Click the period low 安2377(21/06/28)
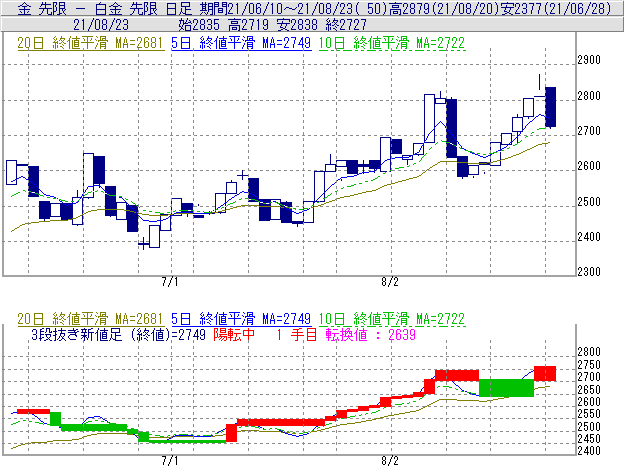624x475 pixels. (556, 9)
